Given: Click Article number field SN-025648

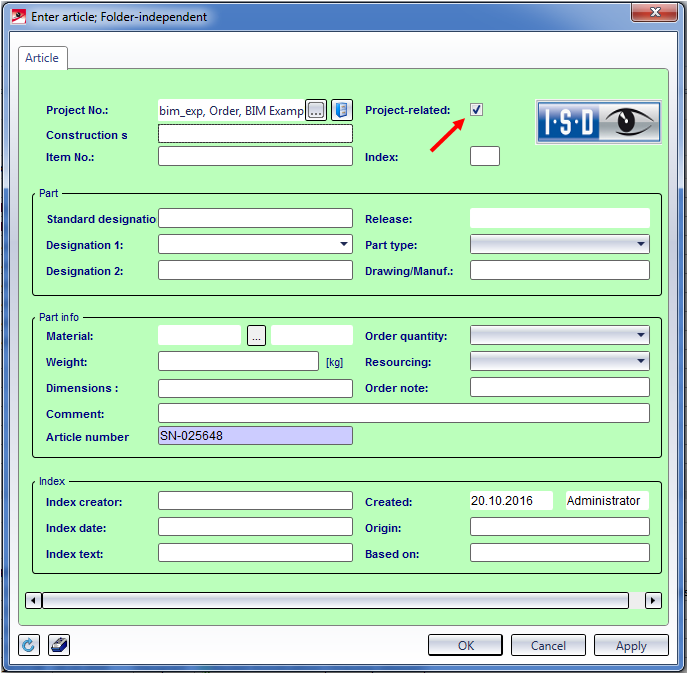Looking at the screenshot, I should (255, 436).
